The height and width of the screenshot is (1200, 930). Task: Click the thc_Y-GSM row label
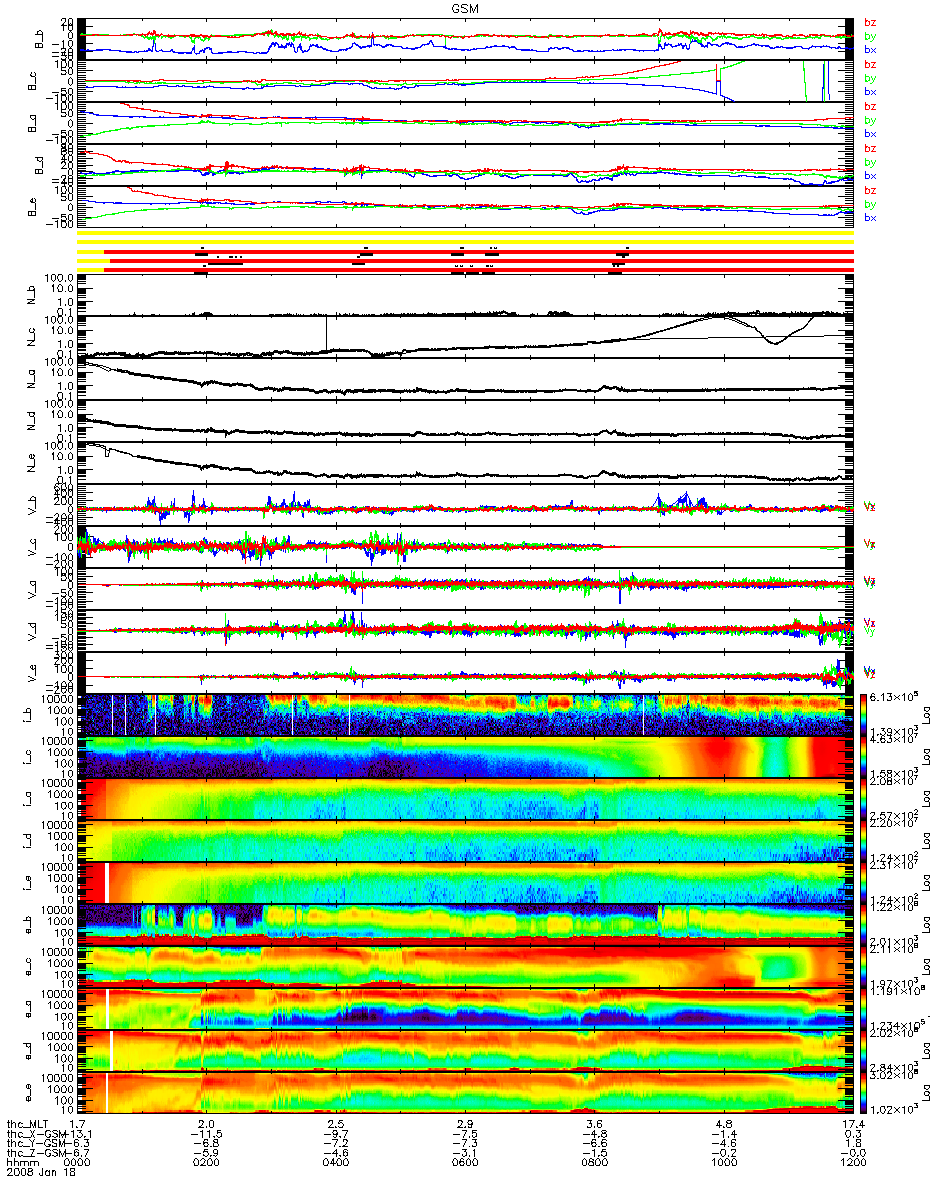[36, 1144]
